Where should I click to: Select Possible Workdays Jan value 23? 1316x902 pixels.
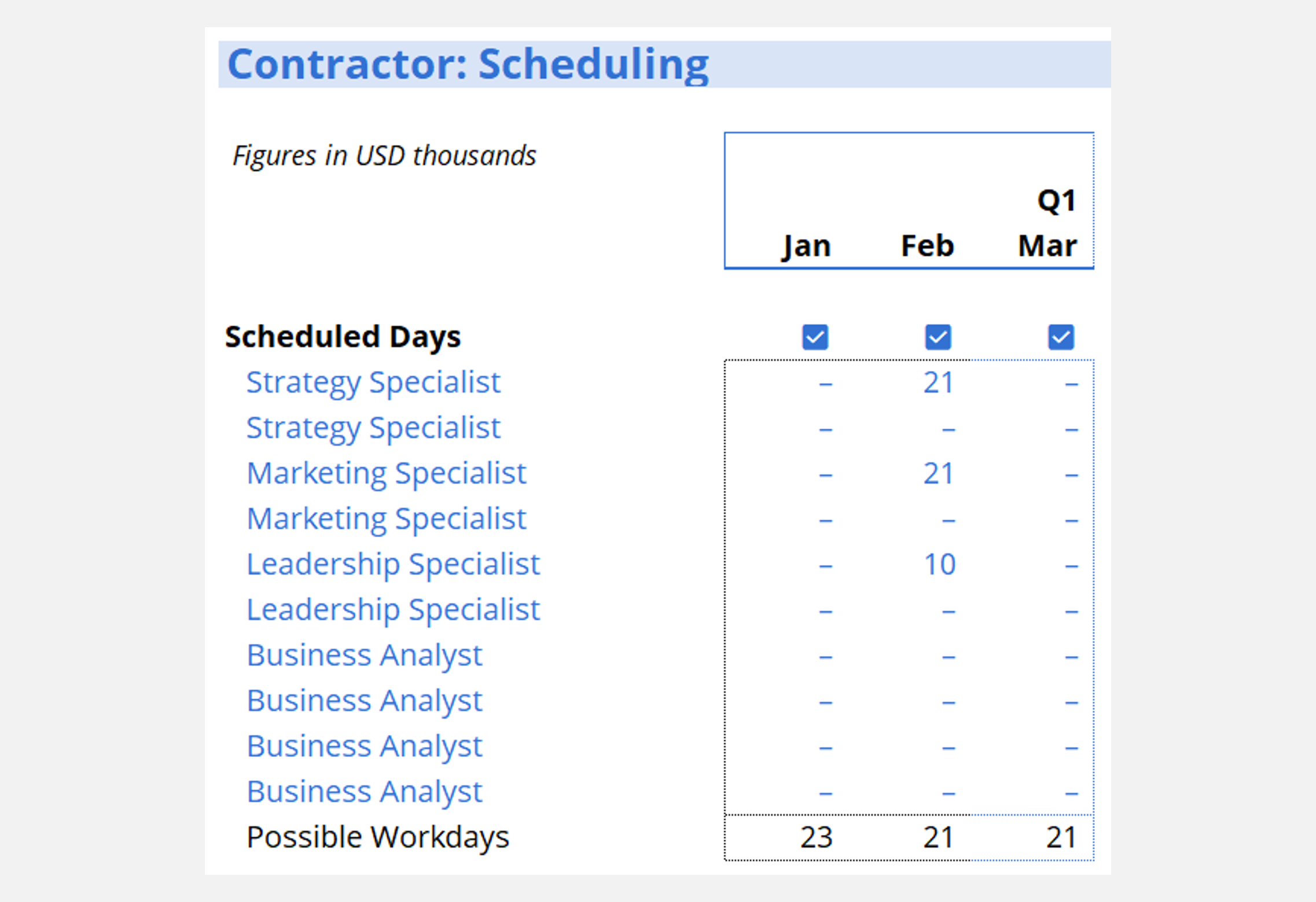(x=816, y=837)
